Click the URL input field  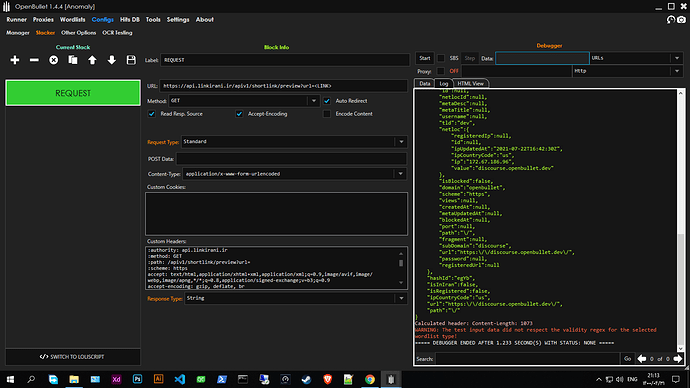pyautogui.click(x=283, y=86)
